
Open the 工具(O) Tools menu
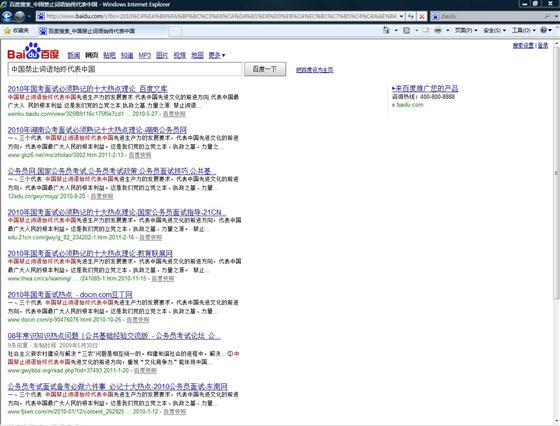pos(524,30)
